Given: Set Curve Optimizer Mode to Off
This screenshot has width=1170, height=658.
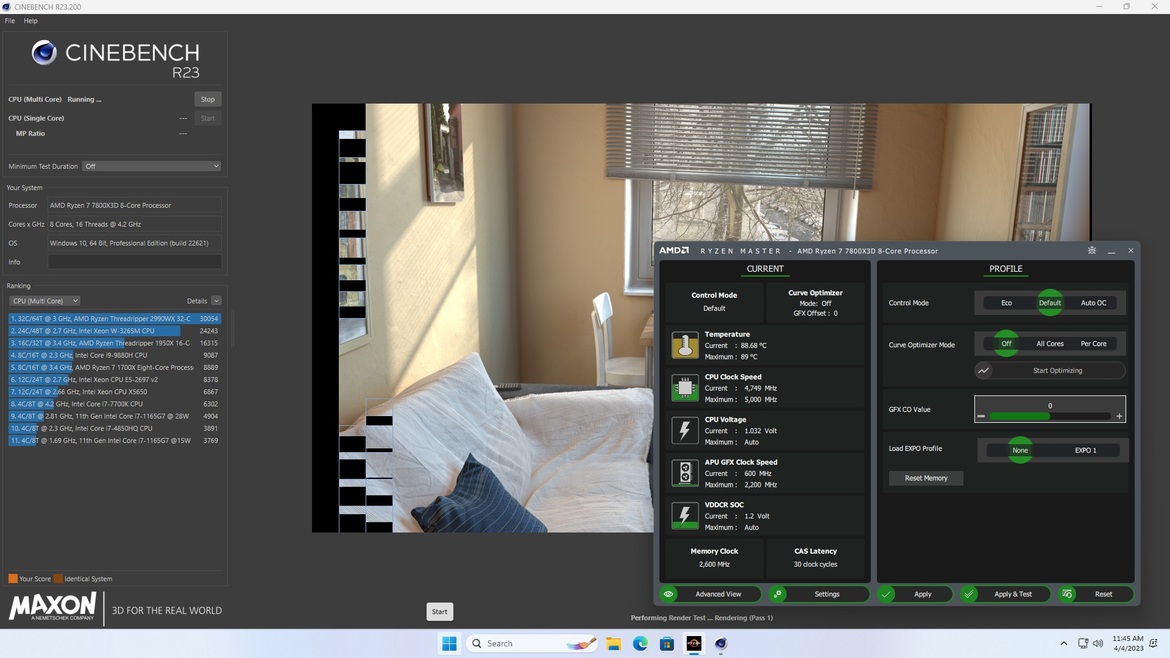Looking at the screenshot, I should pyautogui.click(x=1007, y=344).
